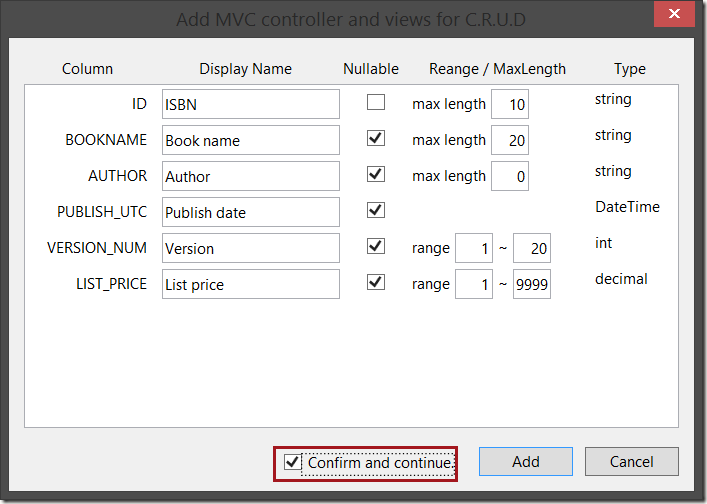Edit the Version display name field
The width and height of the screenshot is (707, 504).
(251, 248)
